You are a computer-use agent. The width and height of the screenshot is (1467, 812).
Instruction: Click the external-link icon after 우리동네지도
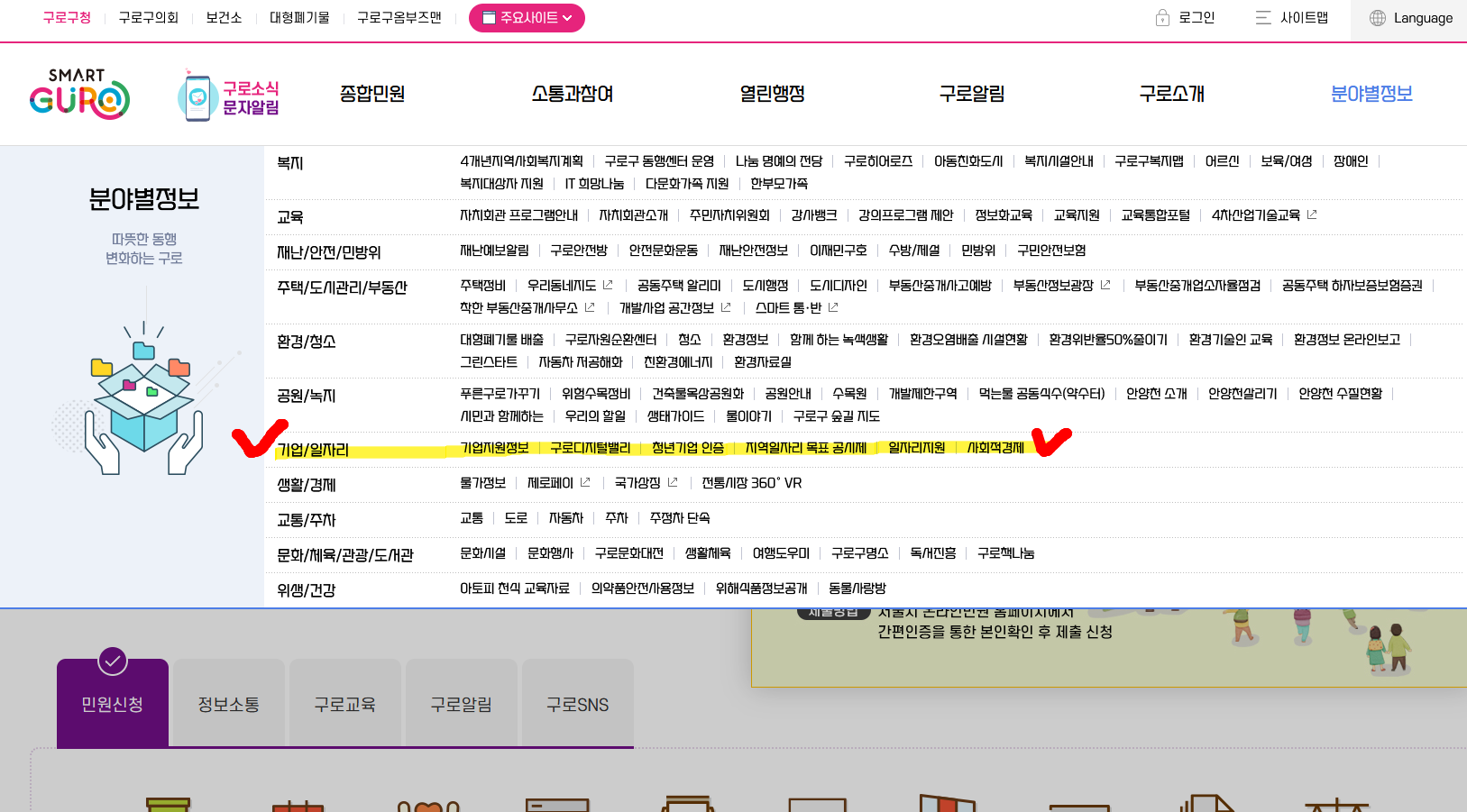click(608, 285)
